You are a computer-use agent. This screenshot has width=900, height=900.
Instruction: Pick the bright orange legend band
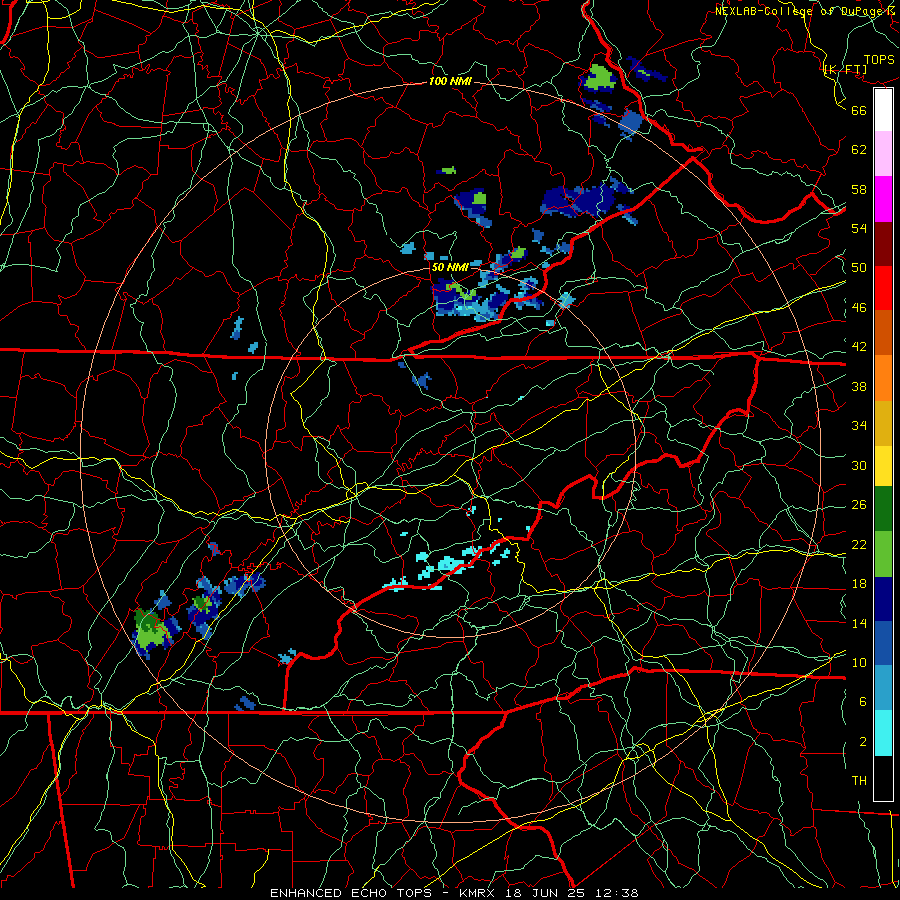(x=883, y=378)
